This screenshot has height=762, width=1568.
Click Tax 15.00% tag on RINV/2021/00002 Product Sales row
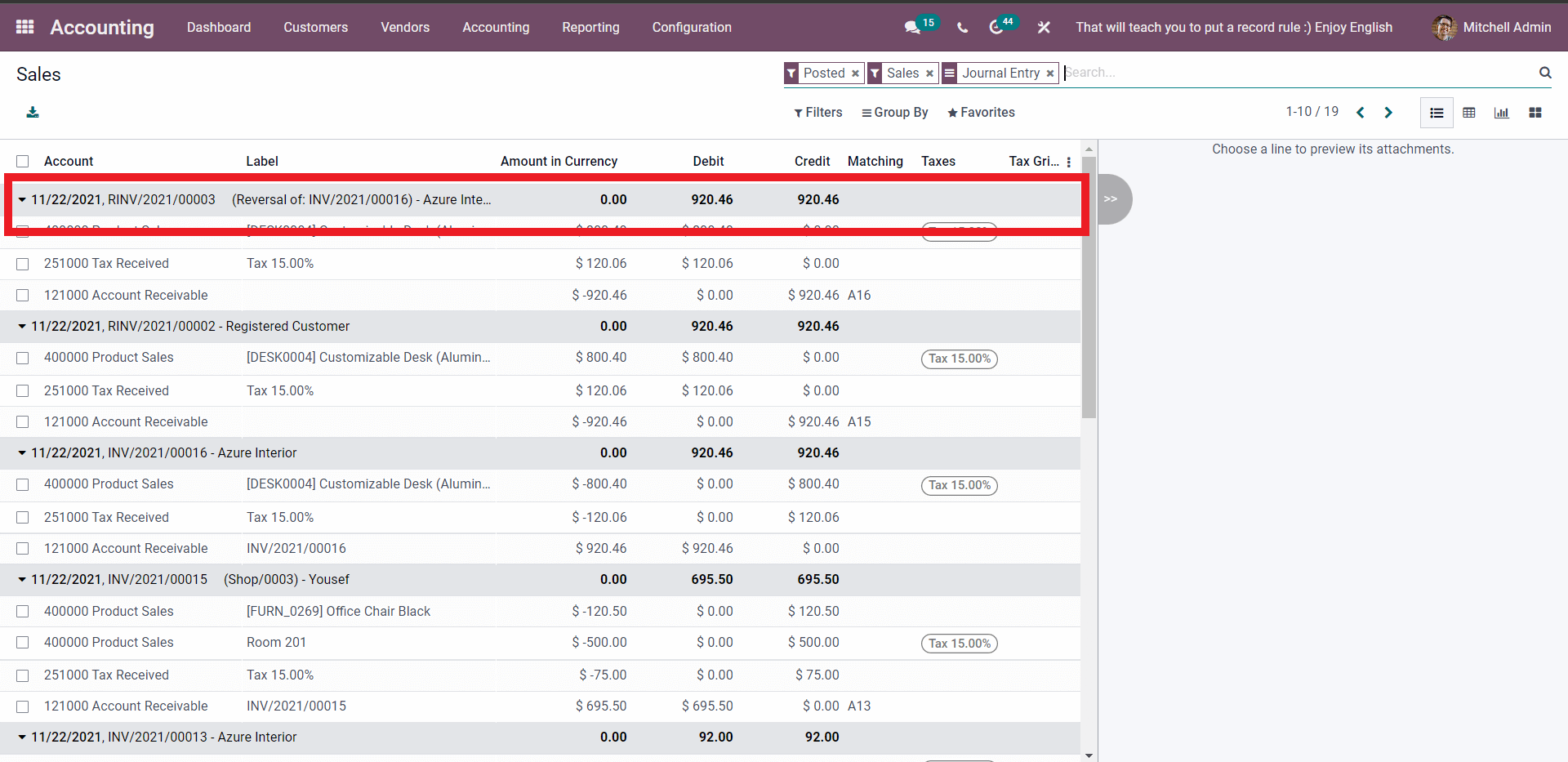(960, 359)
